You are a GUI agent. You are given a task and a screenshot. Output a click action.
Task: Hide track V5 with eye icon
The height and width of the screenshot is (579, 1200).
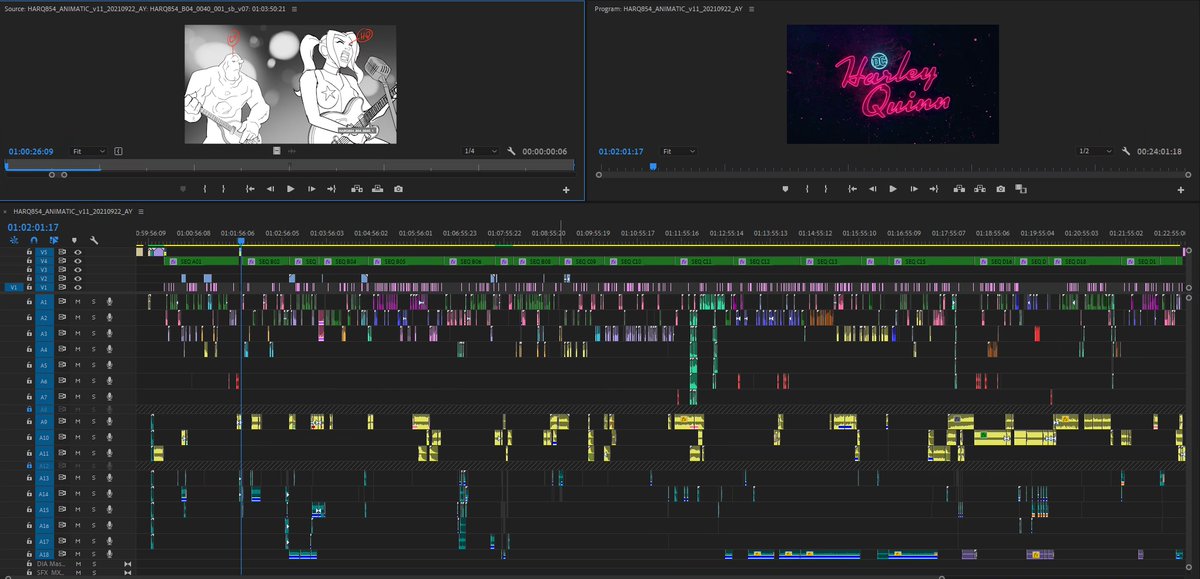(77, 253)
